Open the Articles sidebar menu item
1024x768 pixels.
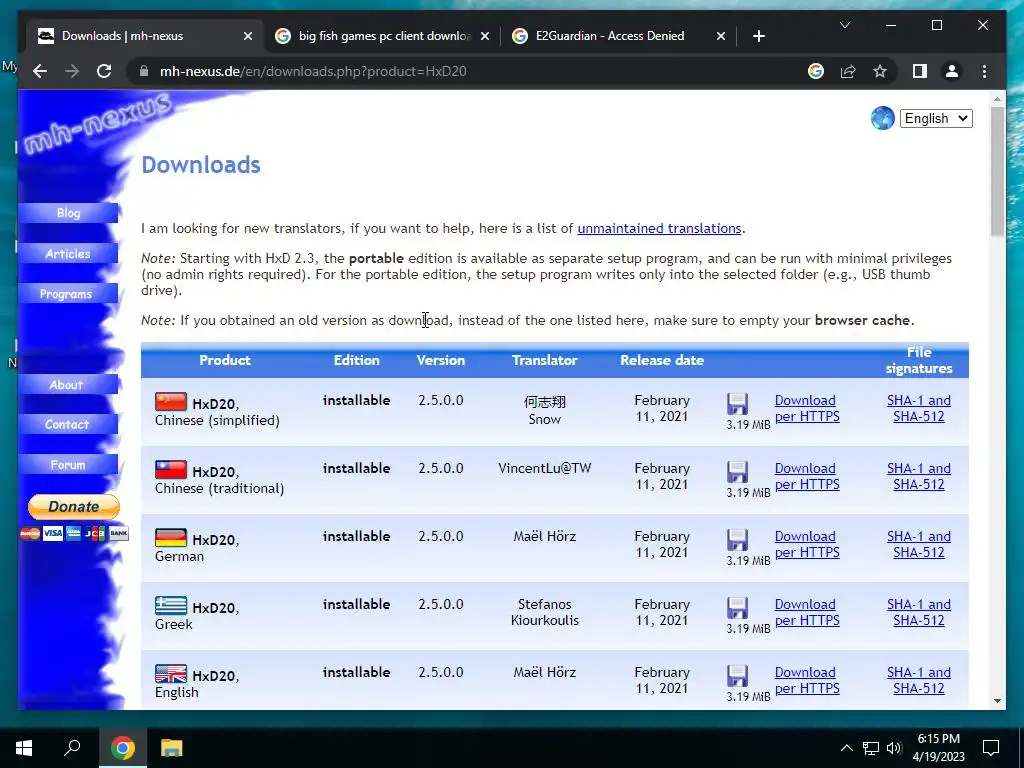pyautogui.click(x=68, y=253)
